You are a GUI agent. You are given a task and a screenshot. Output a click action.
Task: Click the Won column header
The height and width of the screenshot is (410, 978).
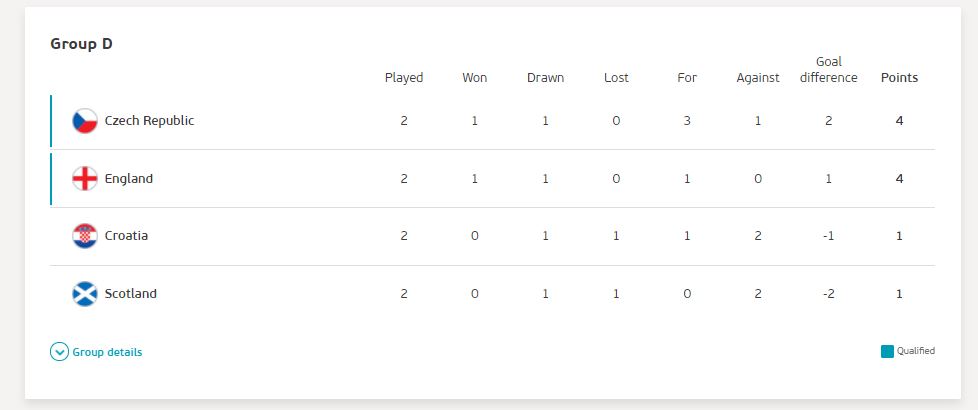pyautogui.click(x=475, y=78)
